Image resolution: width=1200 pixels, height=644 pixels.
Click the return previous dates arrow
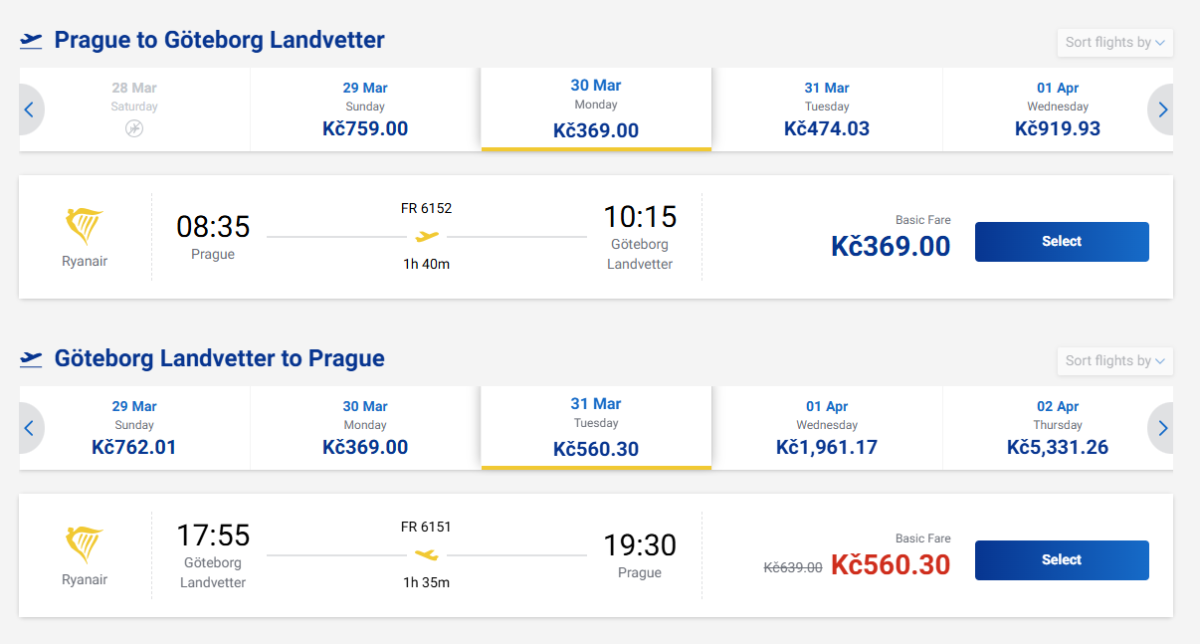tap(29, 428)
